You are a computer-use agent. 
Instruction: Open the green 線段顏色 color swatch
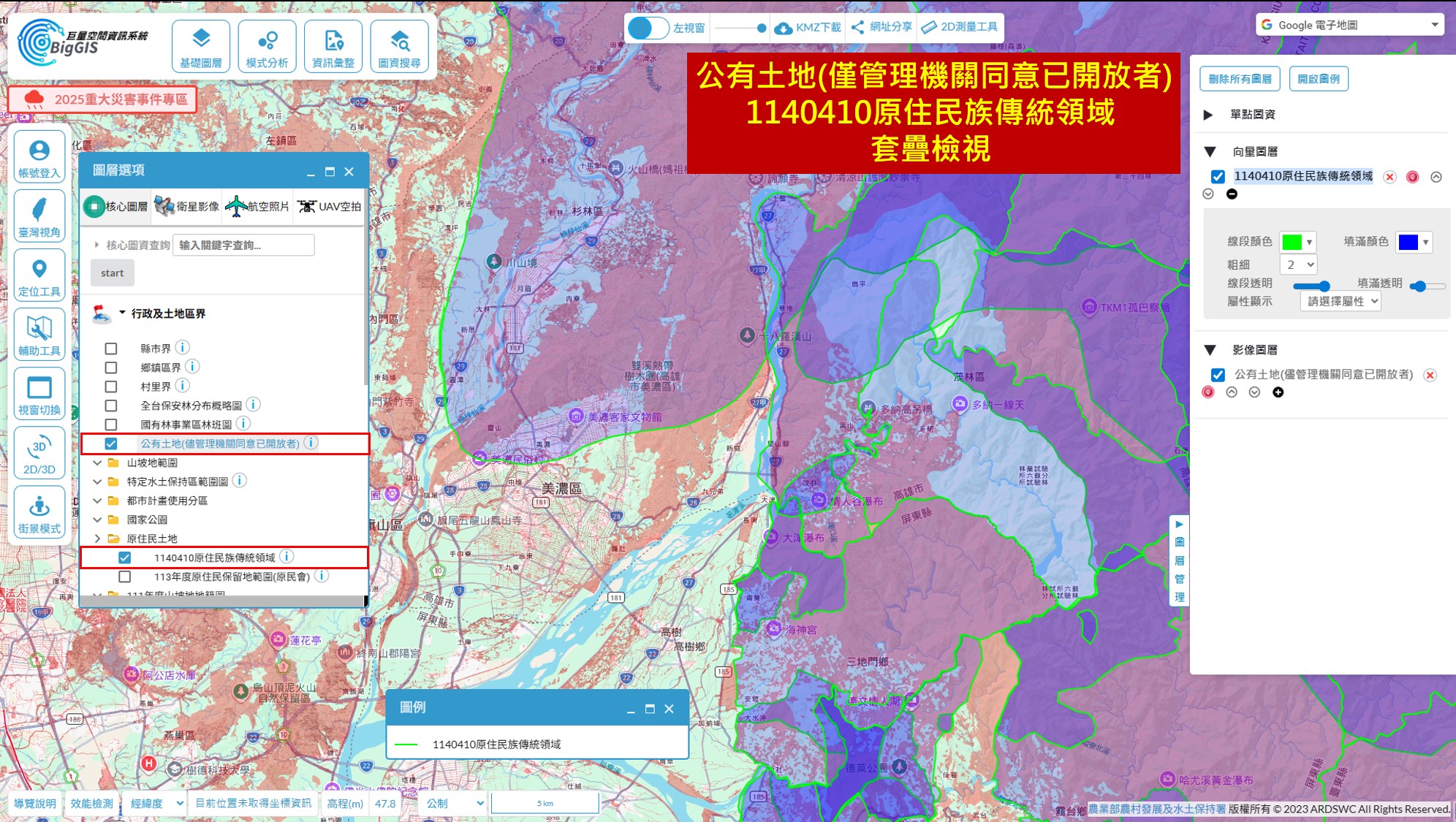click(x=1297, y=242)
